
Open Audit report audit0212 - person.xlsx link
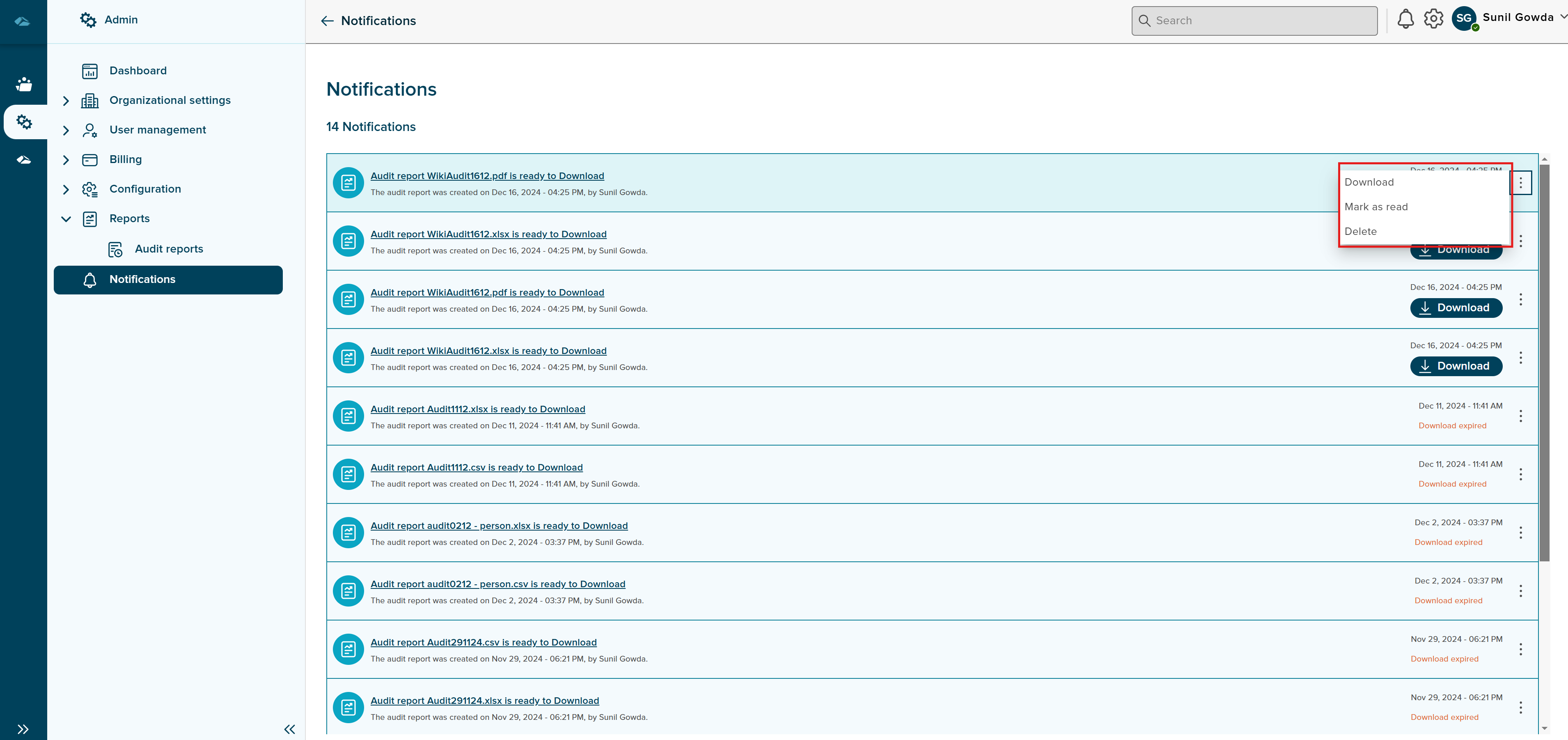tap(499, 526)
